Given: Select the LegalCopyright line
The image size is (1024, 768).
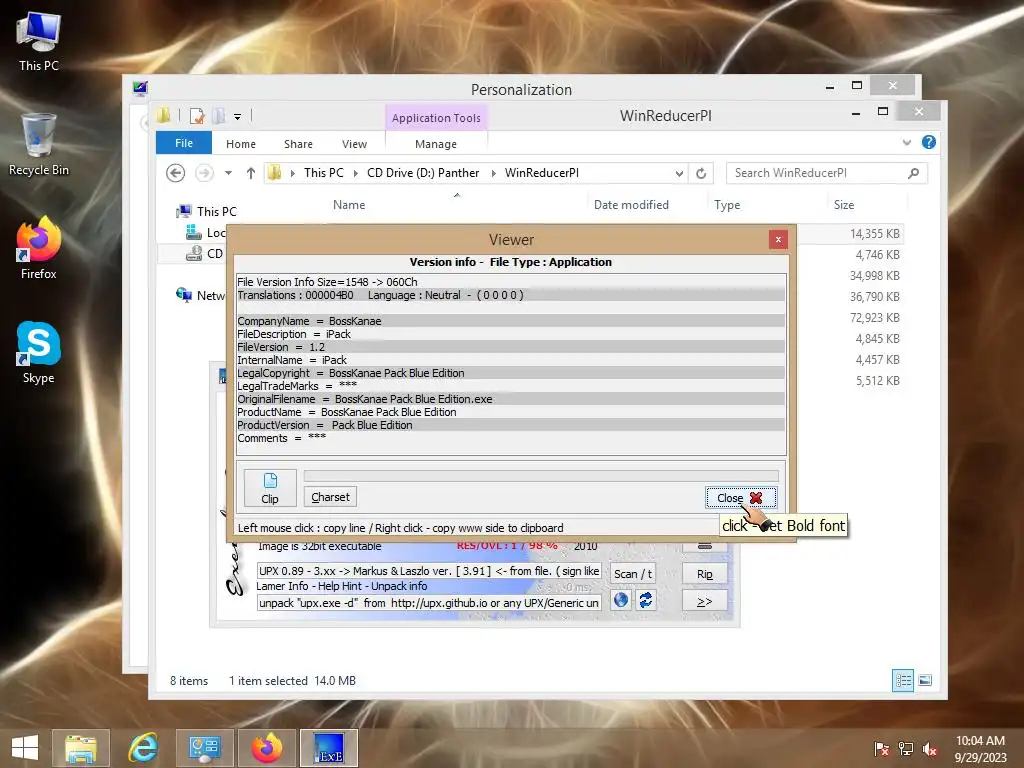Looking at the screenshot, I should 511,373.
